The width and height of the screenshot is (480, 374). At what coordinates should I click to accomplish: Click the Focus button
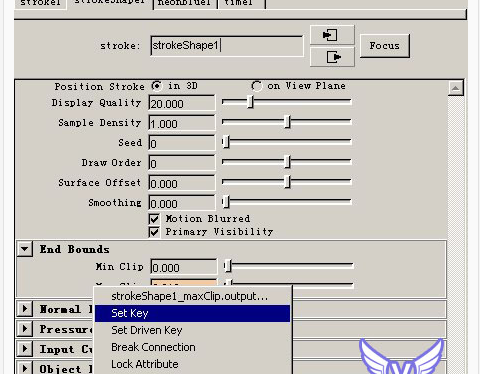(x=385, y=46)
